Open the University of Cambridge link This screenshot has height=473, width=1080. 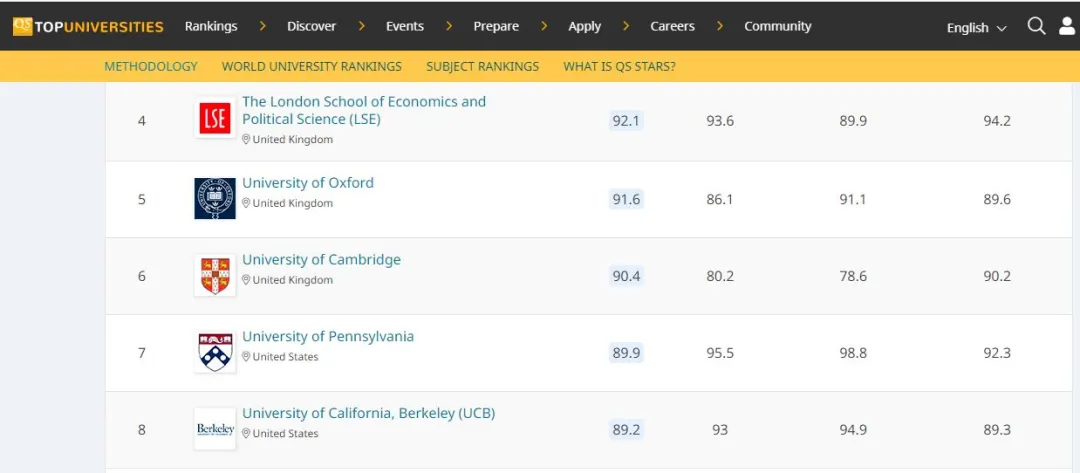tap(321, 260)
